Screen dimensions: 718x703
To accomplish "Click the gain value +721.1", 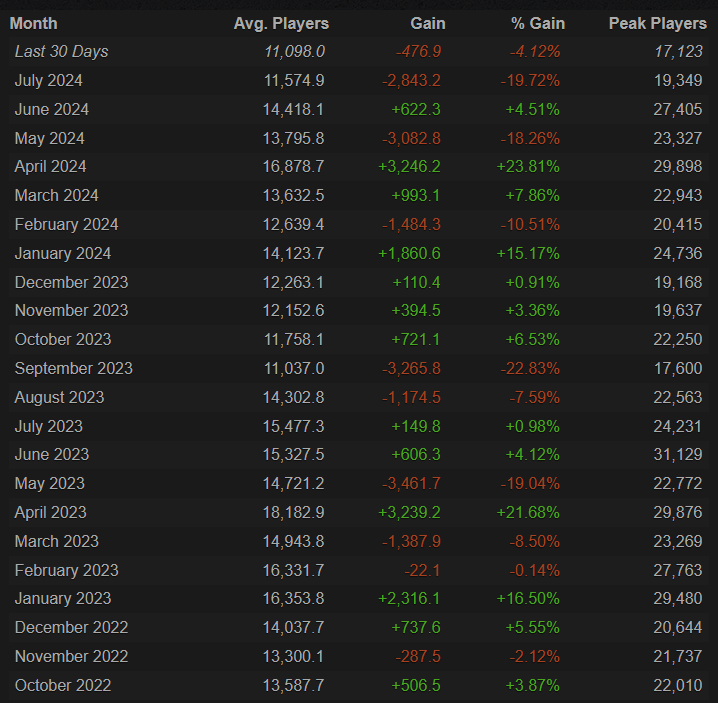I will pyautogui.click(x=416, y=339).
